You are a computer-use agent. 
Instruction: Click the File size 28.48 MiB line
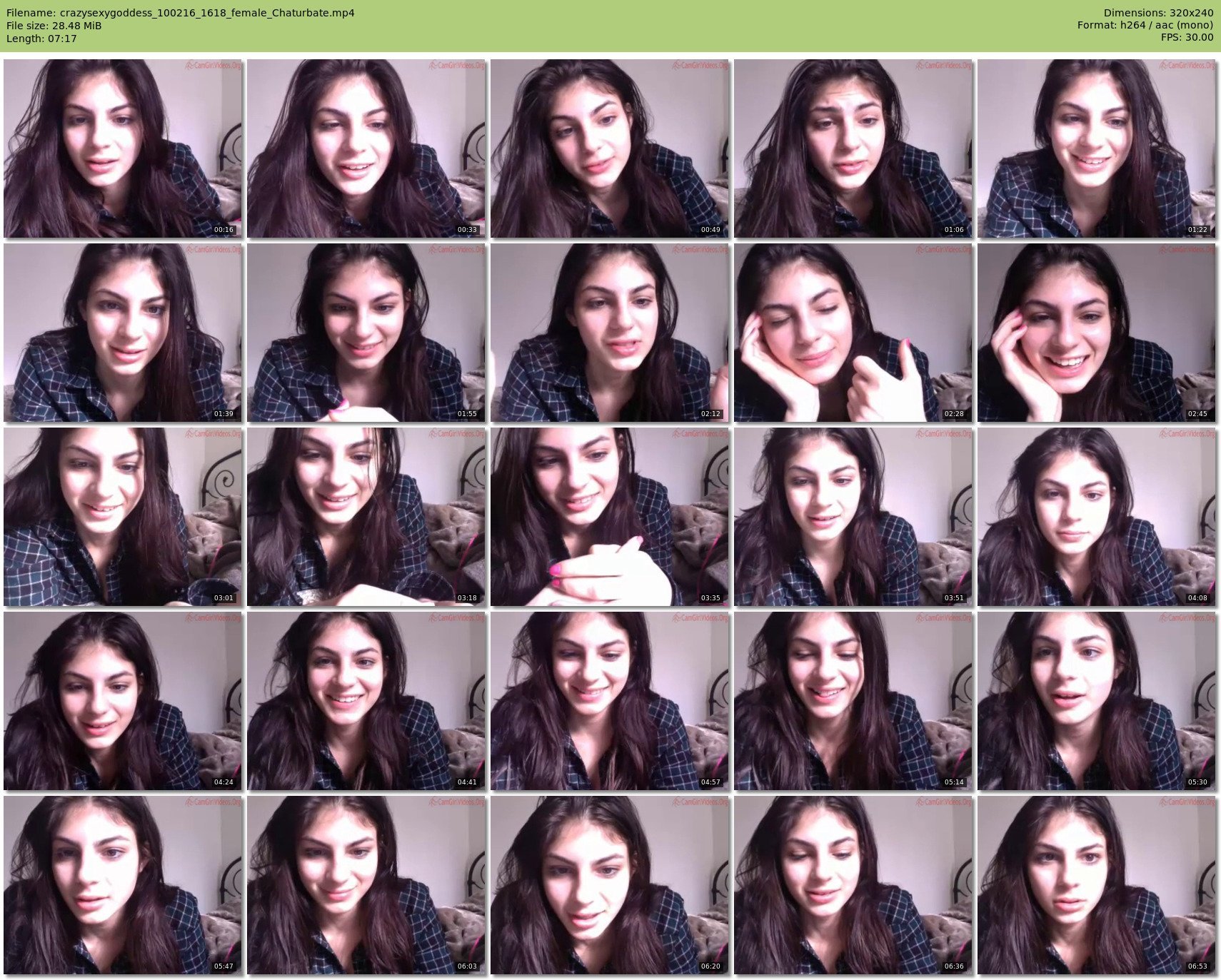click(x=54, y=26)
